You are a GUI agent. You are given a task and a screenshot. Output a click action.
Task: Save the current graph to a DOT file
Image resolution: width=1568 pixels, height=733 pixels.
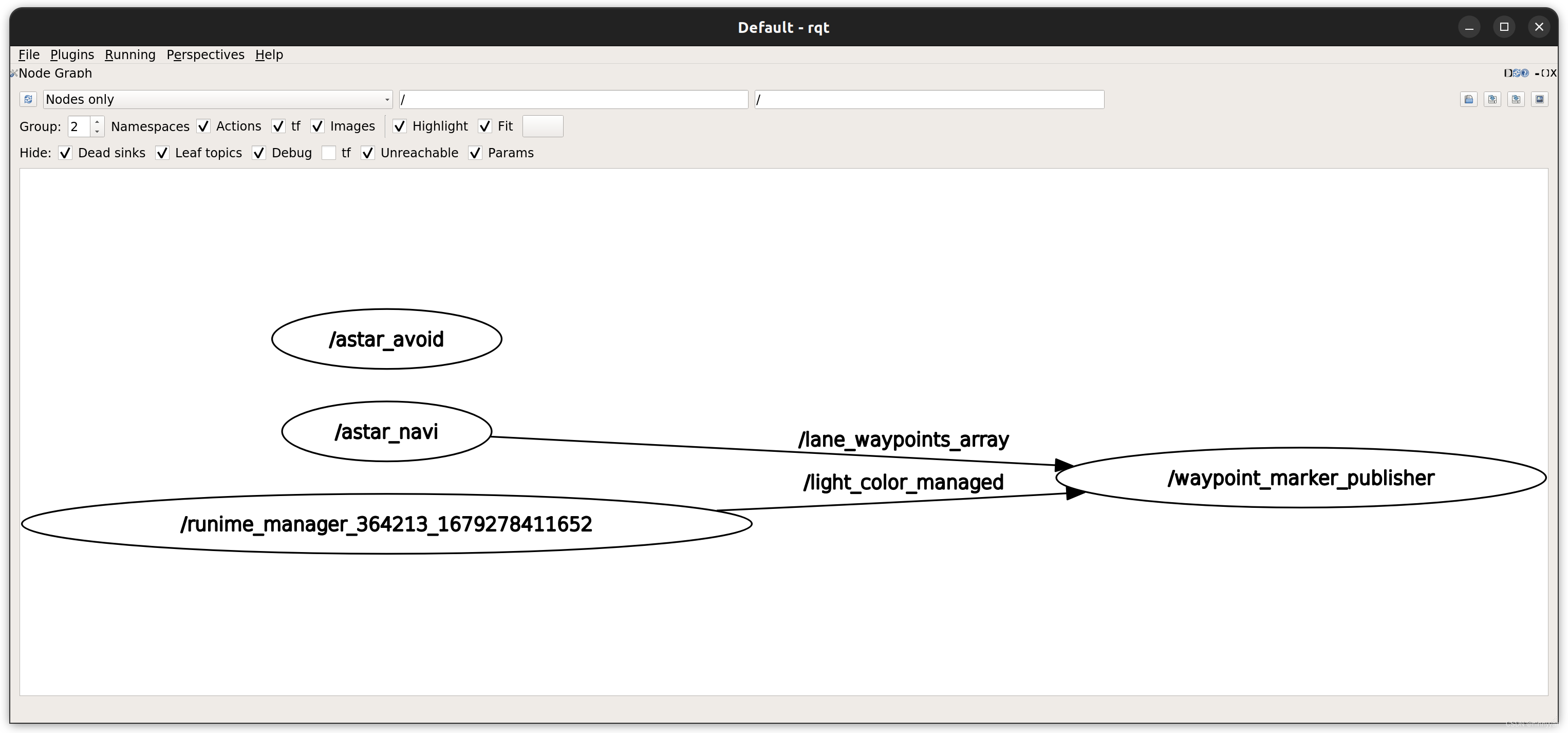click(1492, 99)
